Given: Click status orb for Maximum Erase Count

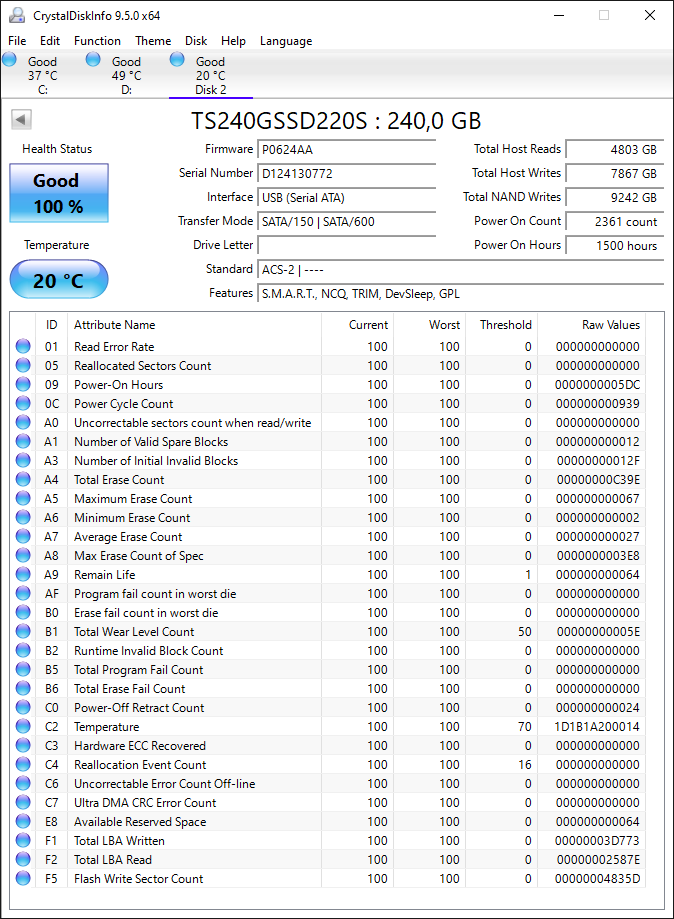Looking at the screenshot, I should click(x=23, y=498).
